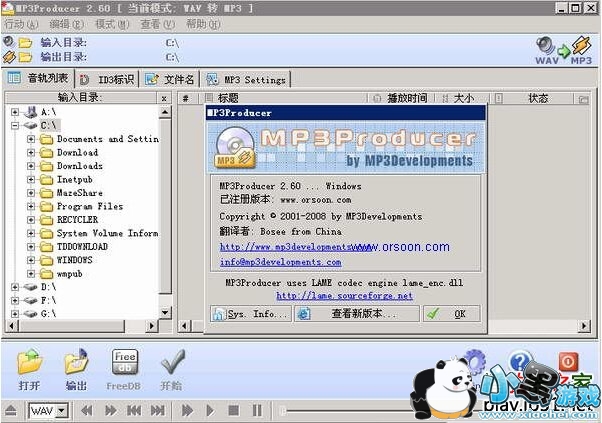This screenshot has height=423, width=602.
Task: Click the 标题 column header
Action: [x=285, y=98]
